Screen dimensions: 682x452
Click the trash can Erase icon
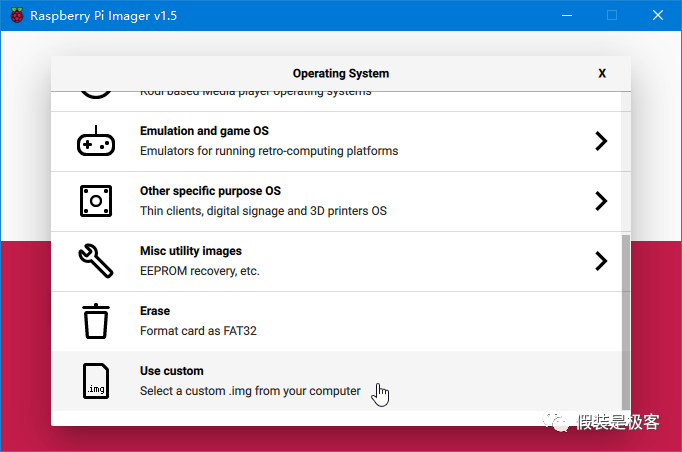pyautogui.click(x=96, y=321)
